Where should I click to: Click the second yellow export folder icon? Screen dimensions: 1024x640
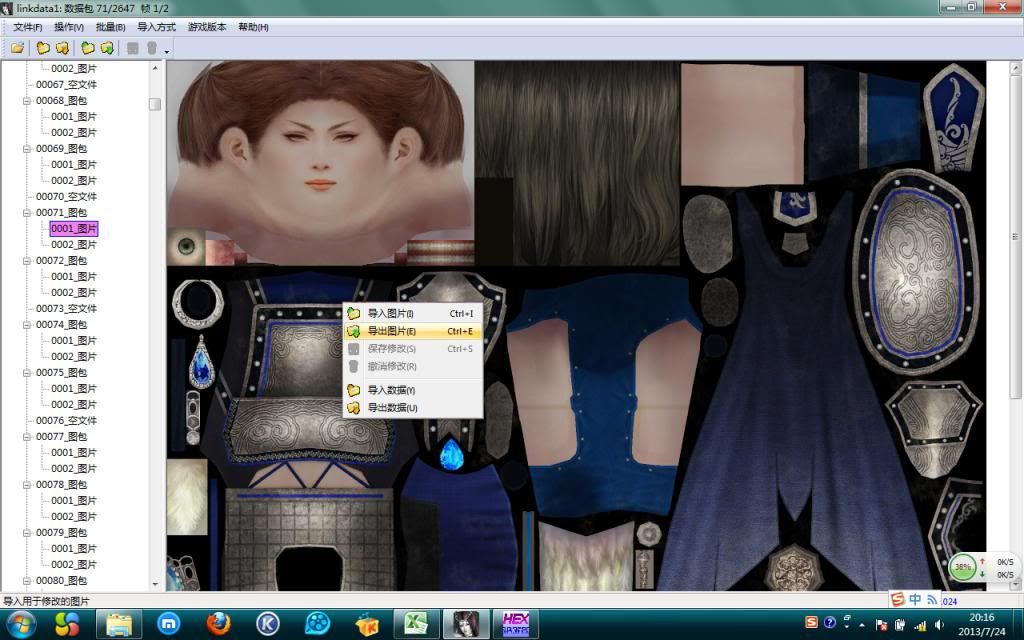62,48
